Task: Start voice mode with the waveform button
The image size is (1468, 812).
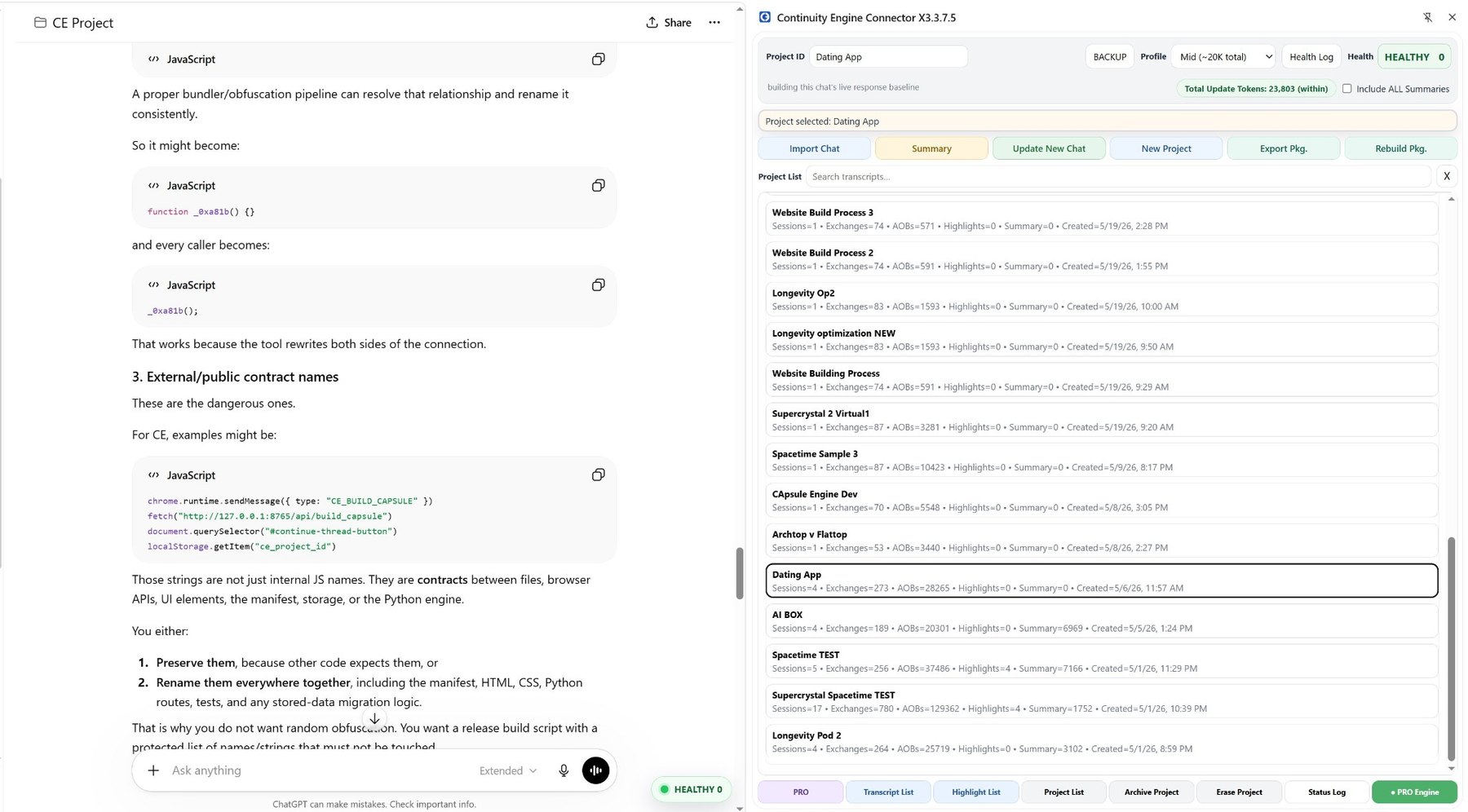Action: 595,770
